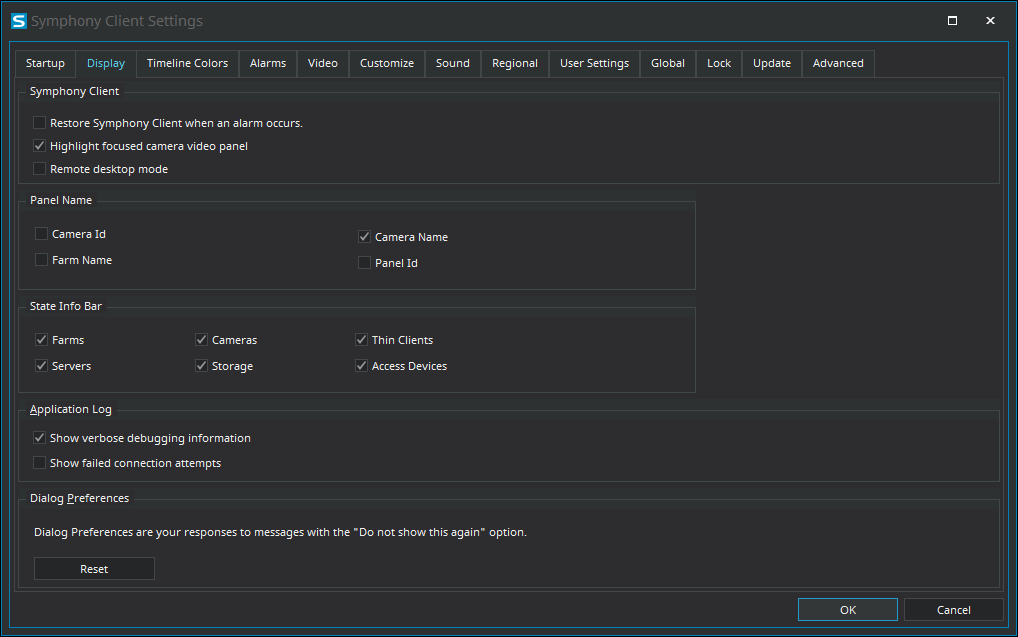Click the Symphony Client group label
Viewport: 1018px width, 637px height.
(x=75, y=91)
